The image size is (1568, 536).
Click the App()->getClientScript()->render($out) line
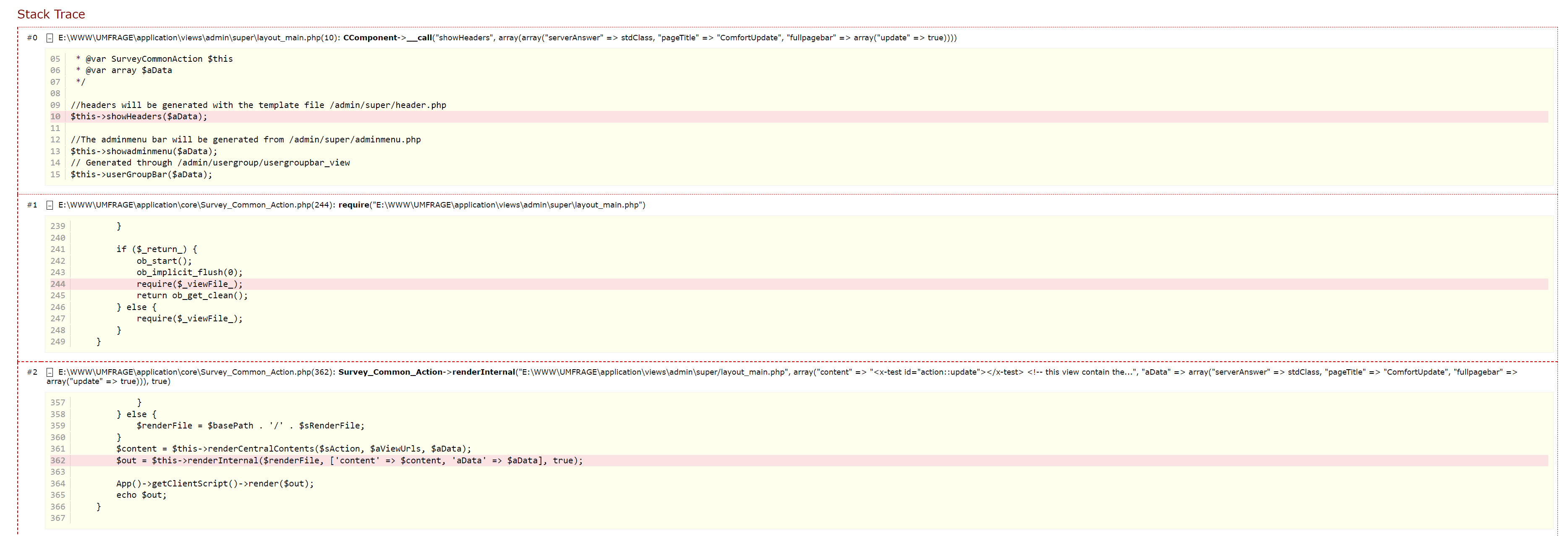pyautogui.click(x=215, y=483)
